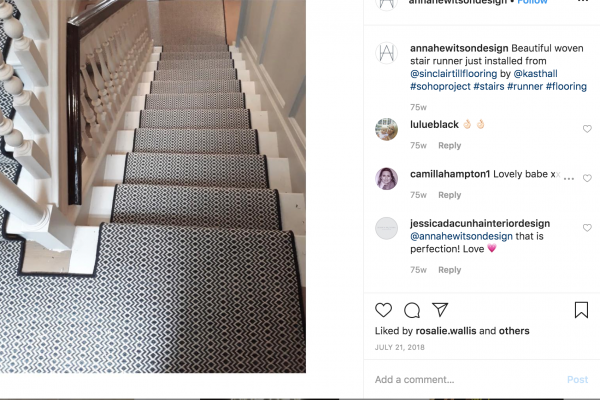Like the post with the heart icon
Screen dimensions: 600x400
click(x=383, y=310)
